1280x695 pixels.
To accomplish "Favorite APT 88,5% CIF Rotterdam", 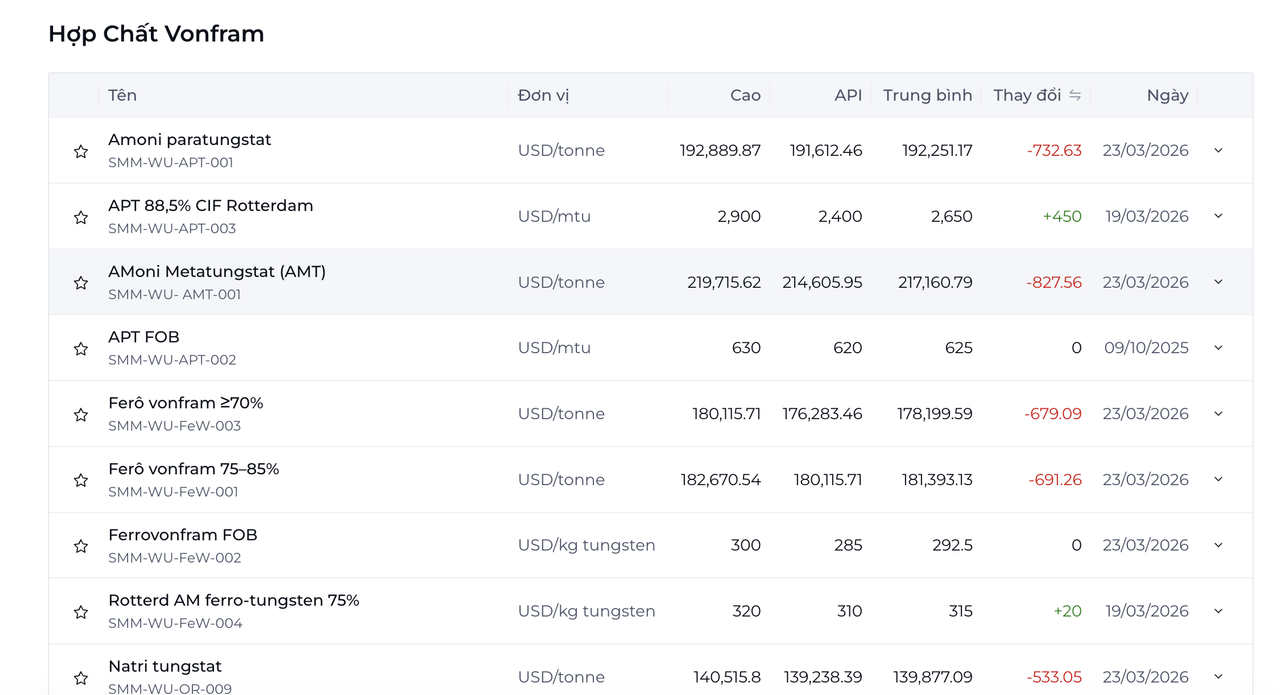I will (81, 217).
